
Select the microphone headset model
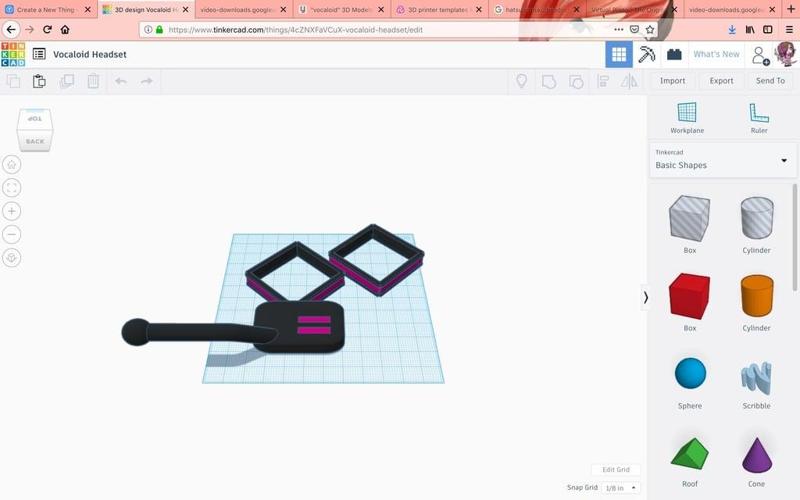233,328
